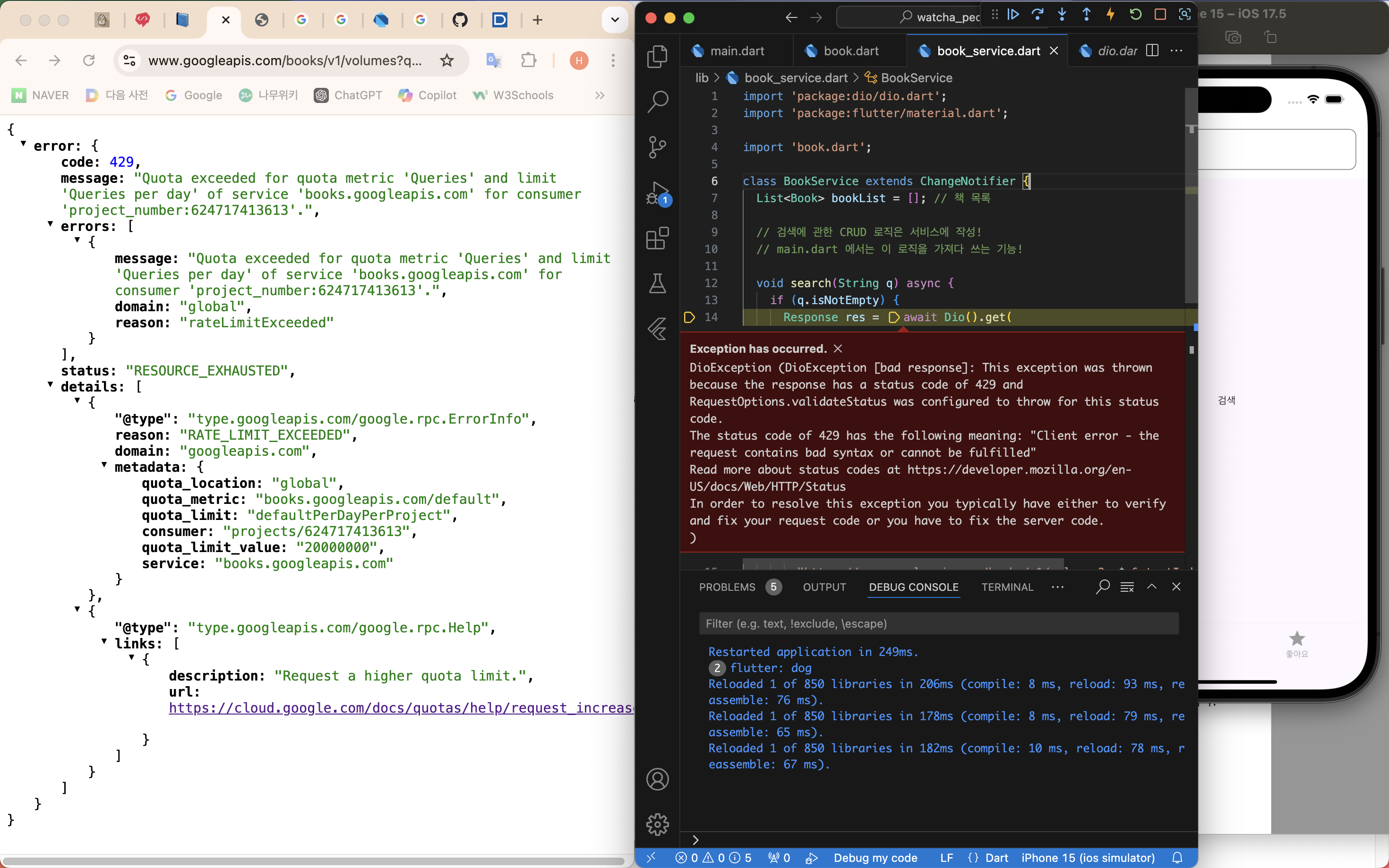Search within the debug console
This screenshot has height=868, width=1389.
pyautogui.click(x=1102, y=587)
